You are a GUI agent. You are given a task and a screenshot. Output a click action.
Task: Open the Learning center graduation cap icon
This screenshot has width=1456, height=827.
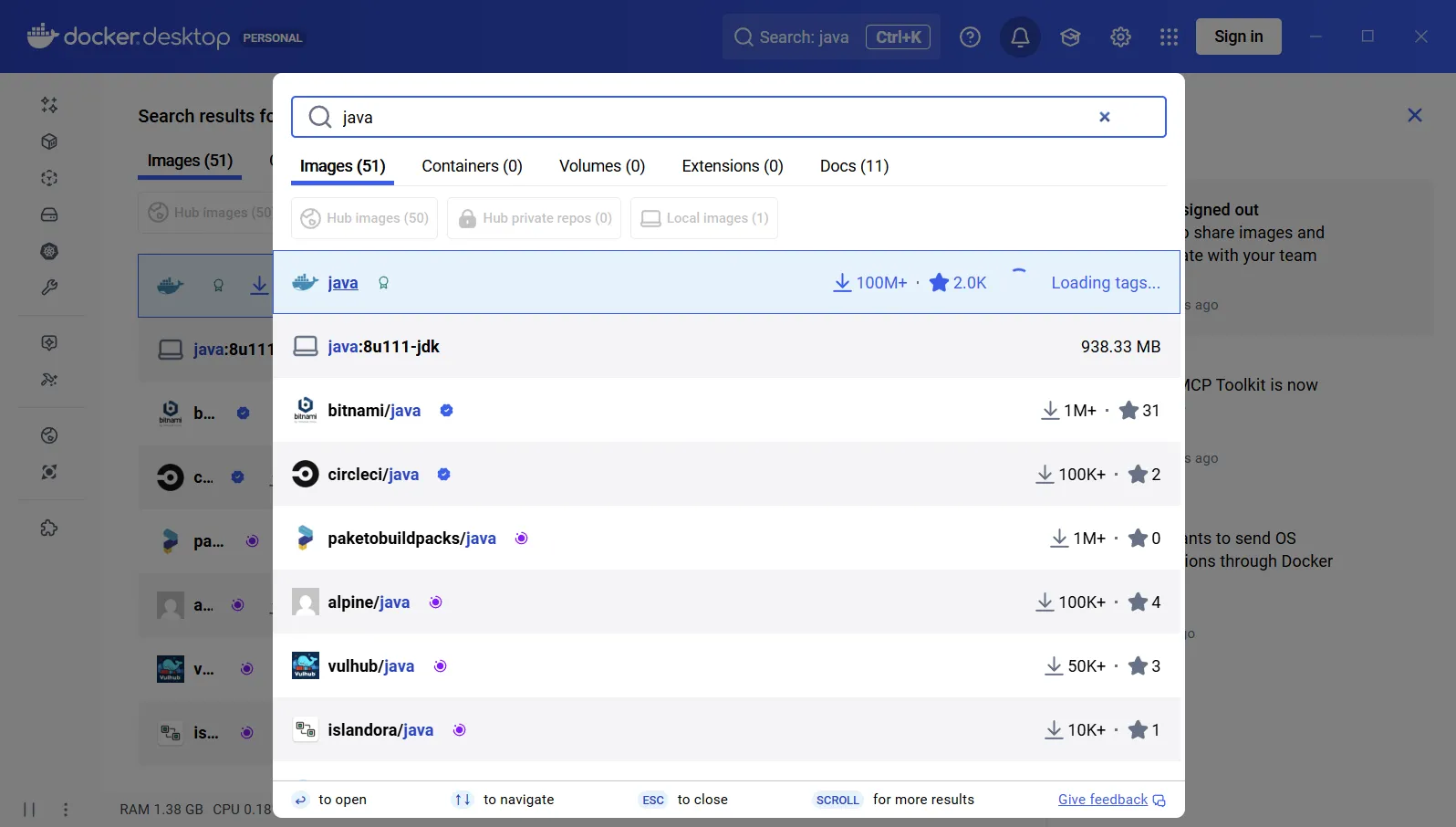1070,37
